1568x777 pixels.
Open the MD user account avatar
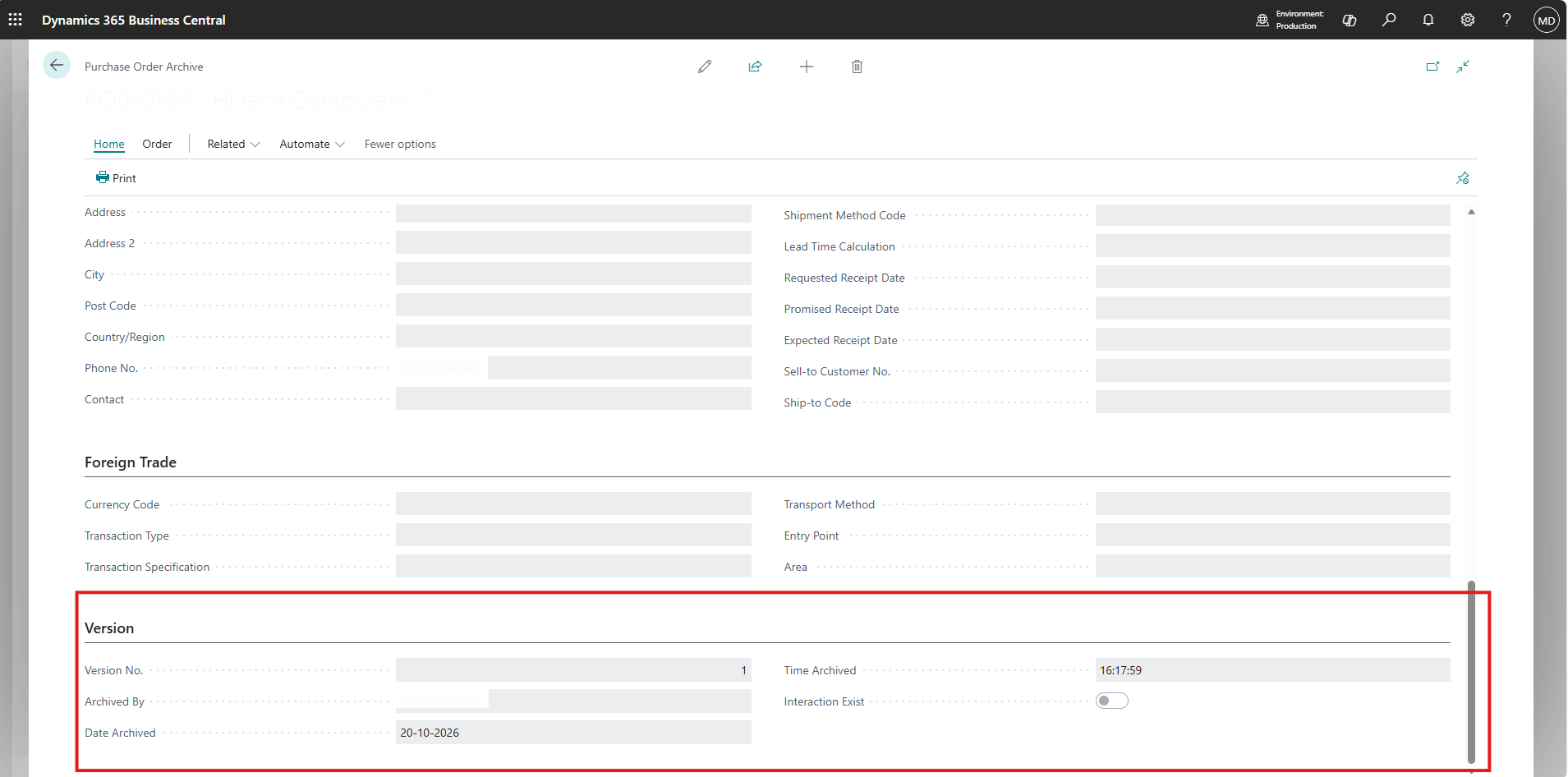[1547, 20]
